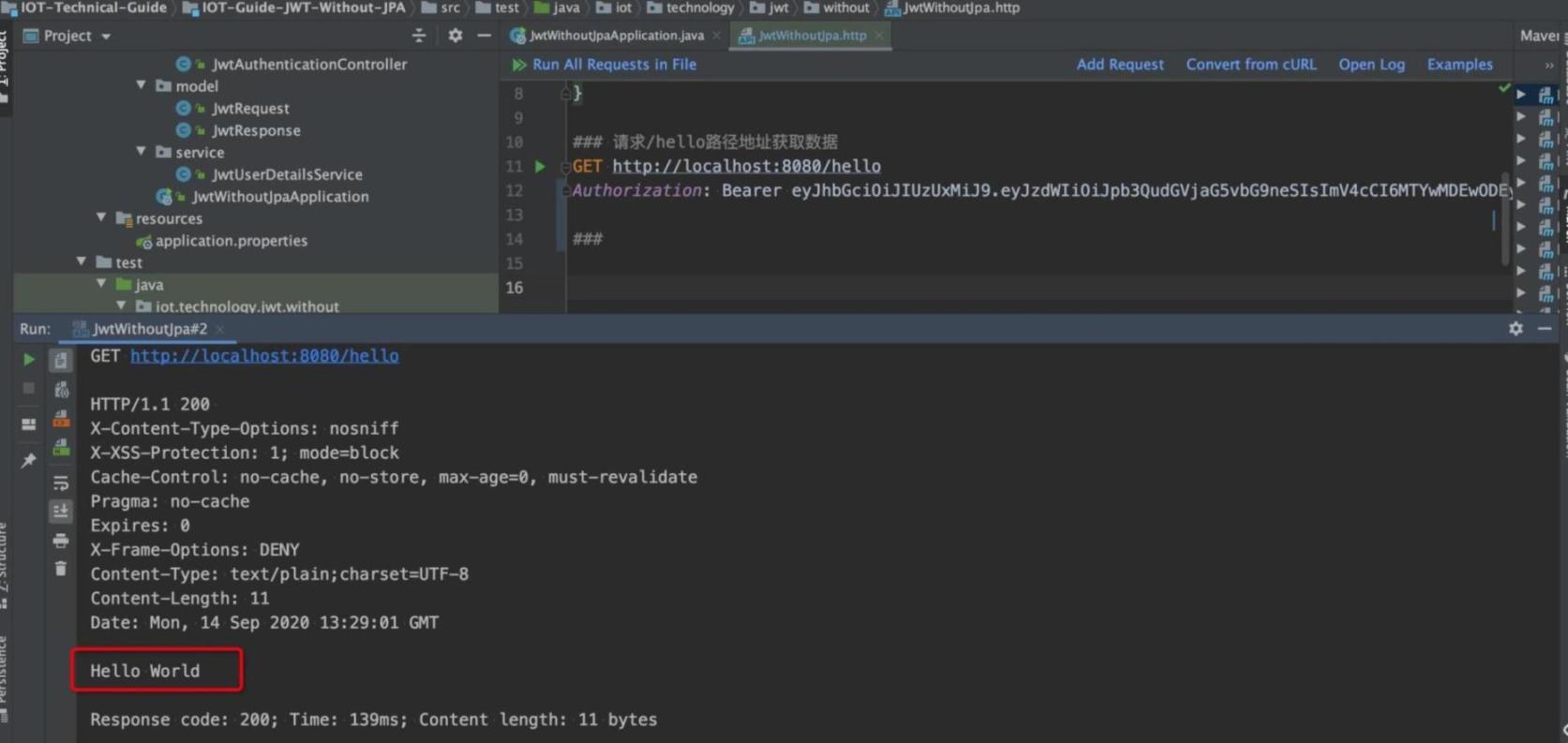
Task: Click the print icon in Run toolbar
Action: click(x=61, y=541)
